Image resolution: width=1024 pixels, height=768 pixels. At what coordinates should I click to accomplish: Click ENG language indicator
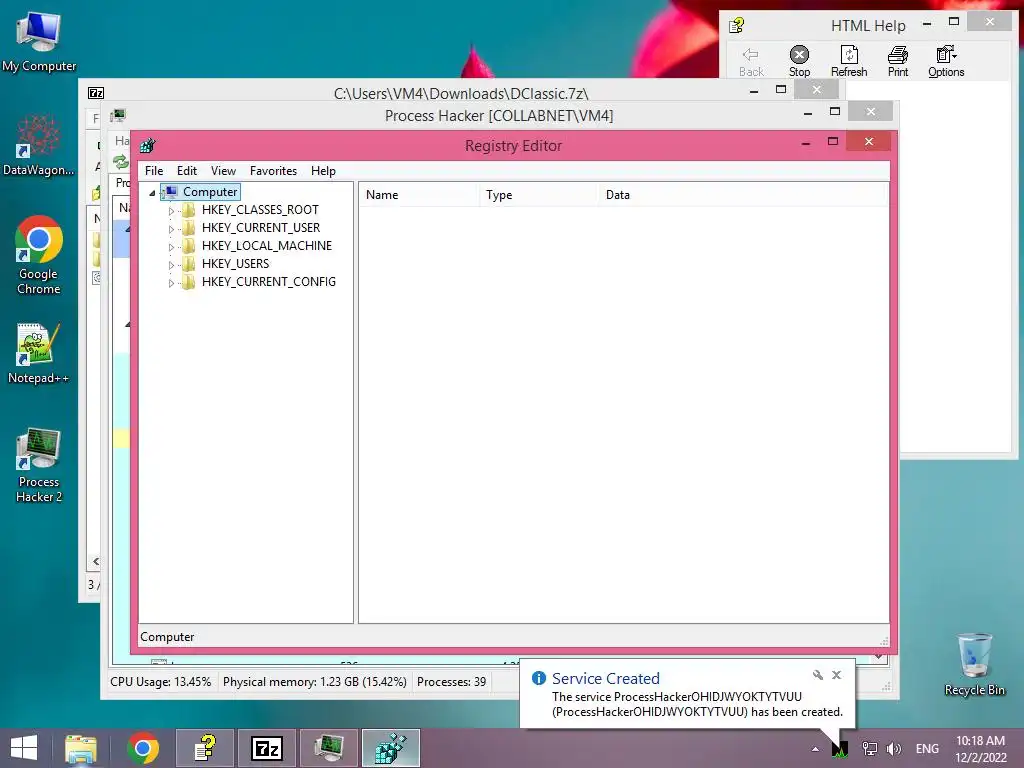point(927,749)
